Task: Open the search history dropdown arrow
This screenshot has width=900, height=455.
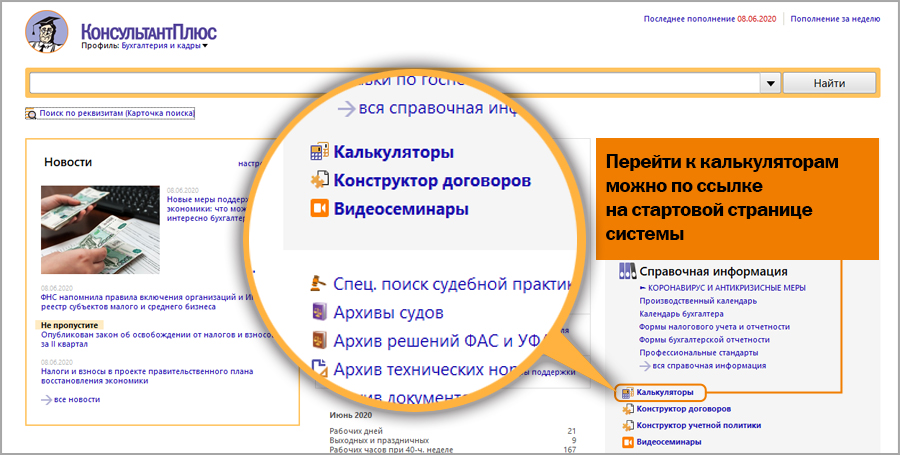Action: tap(769, 84)
